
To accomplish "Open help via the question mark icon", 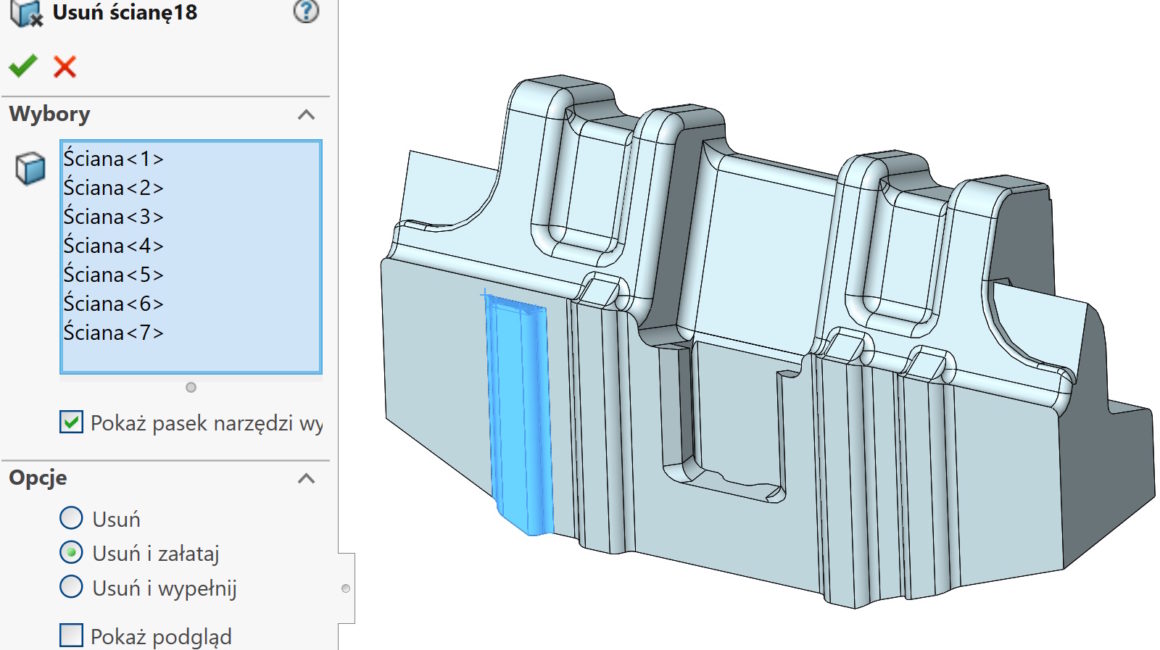I will [306, 12].
